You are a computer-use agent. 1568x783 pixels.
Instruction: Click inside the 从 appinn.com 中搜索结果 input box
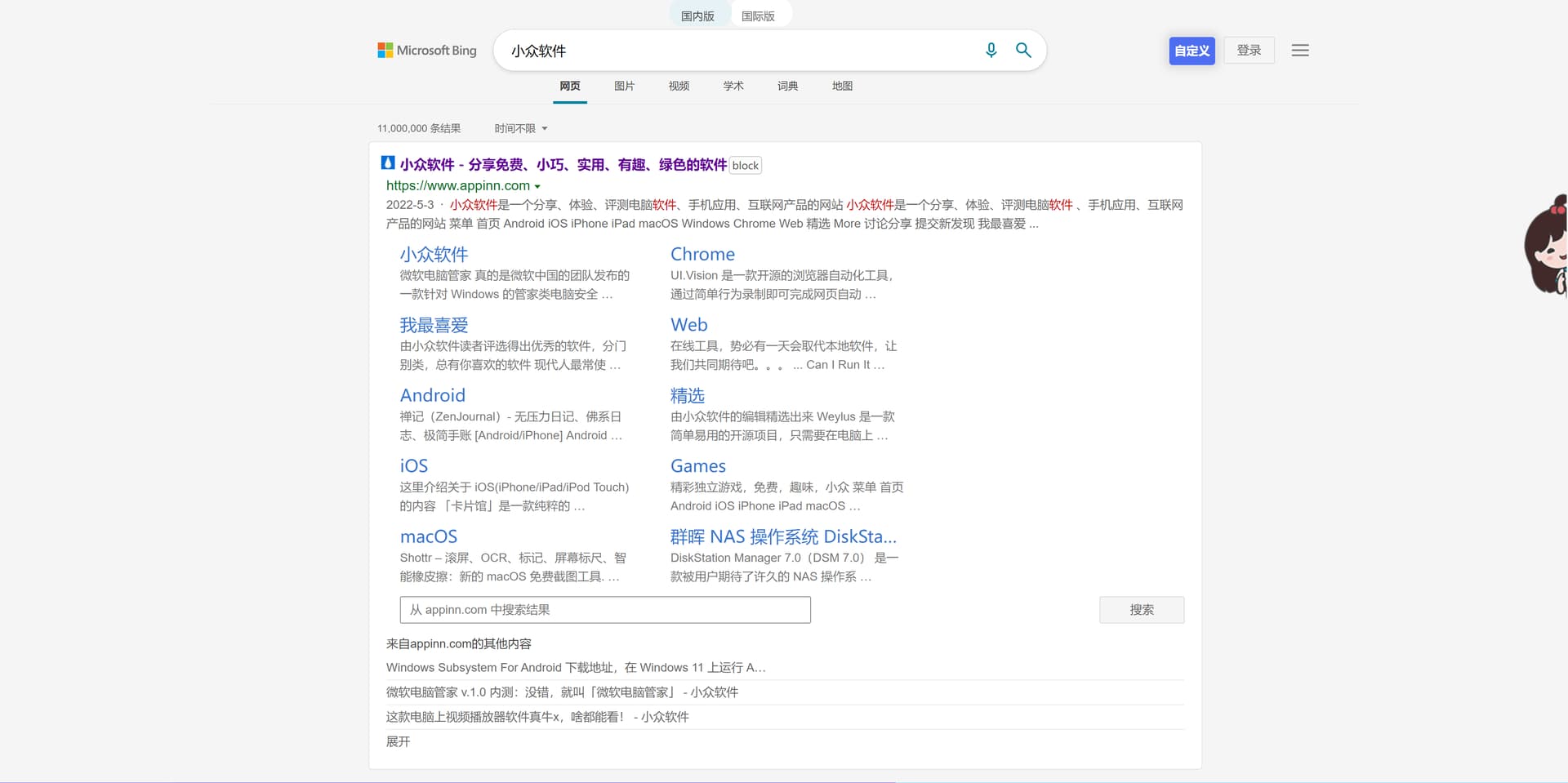[x=604, y=610]
